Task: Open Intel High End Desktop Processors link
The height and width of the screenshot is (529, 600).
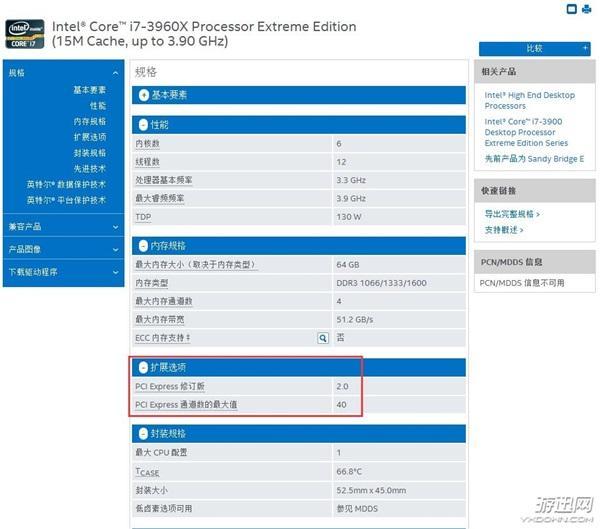Action: tap(530, 100)
